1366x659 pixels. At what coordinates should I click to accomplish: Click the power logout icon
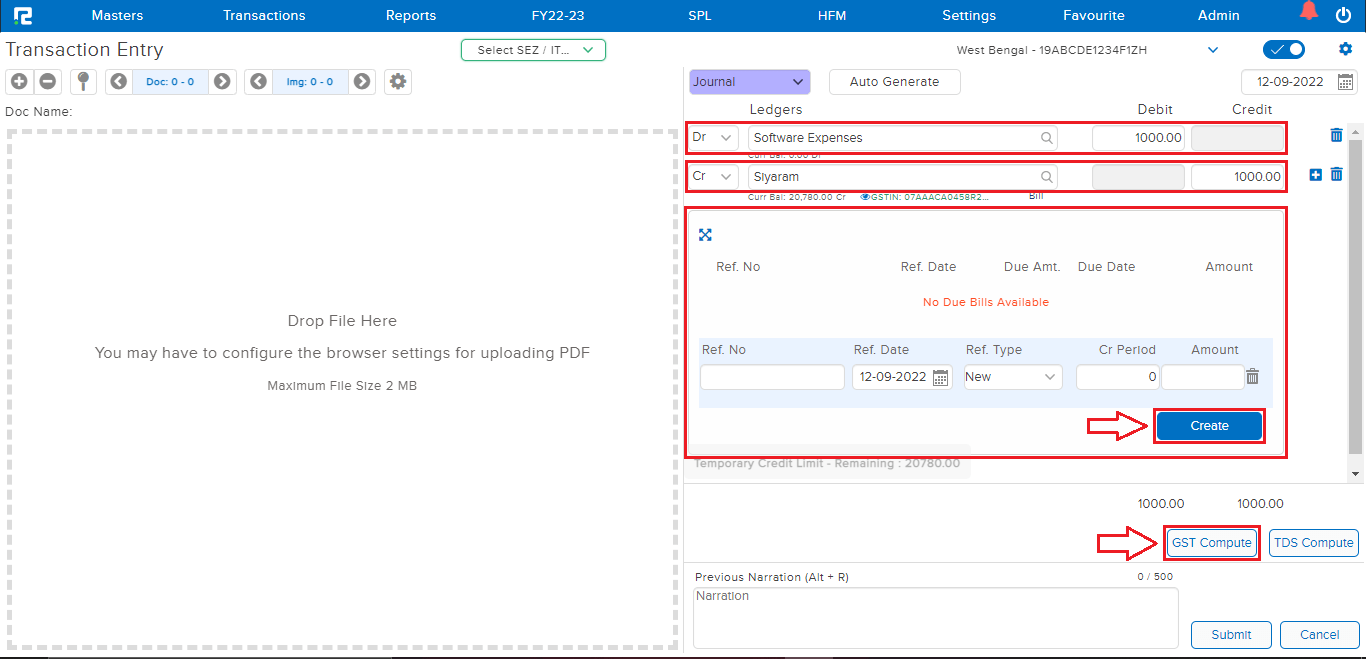tap(1343, 15)
